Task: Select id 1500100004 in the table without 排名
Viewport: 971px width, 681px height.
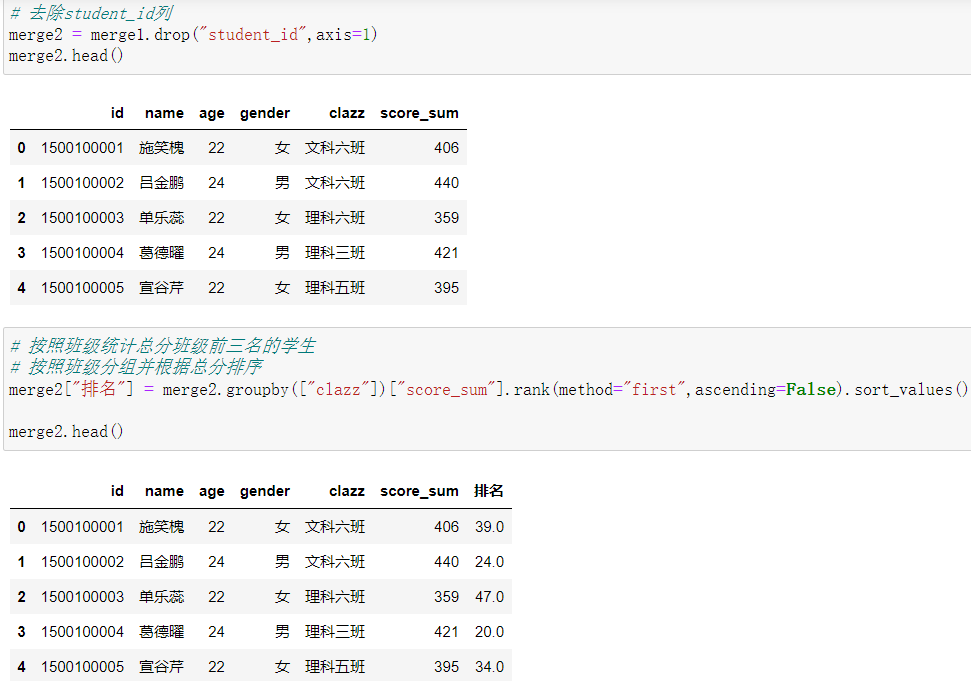Action: pos(82,253)
